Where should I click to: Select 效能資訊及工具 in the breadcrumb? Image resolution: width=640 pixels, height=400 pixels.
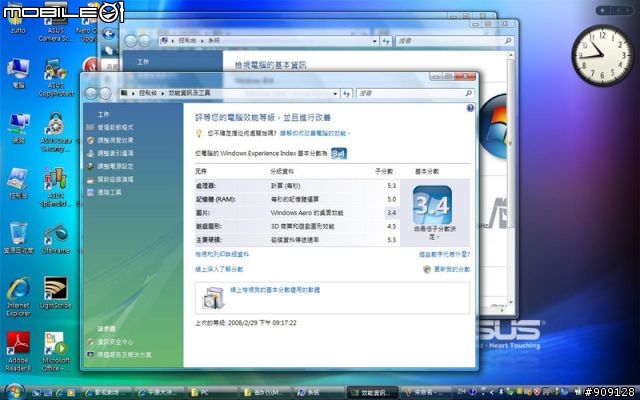coord(189,93)
